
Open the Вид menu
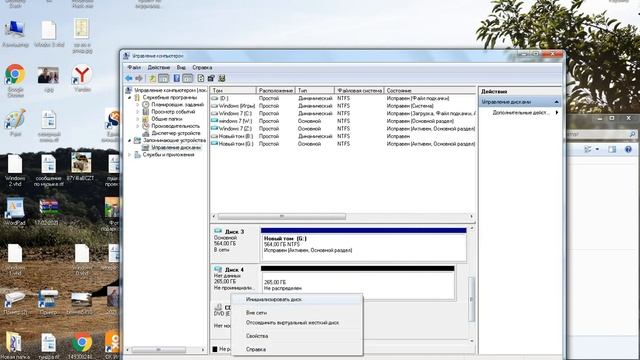pyautogui.click(x=181, y=67)
